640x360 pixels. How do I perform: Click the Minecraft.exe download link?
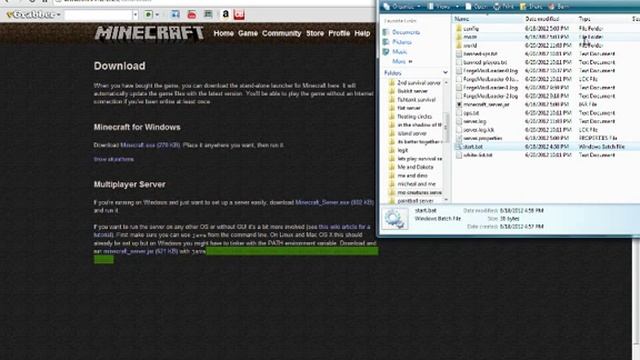(x=150, y=145)
